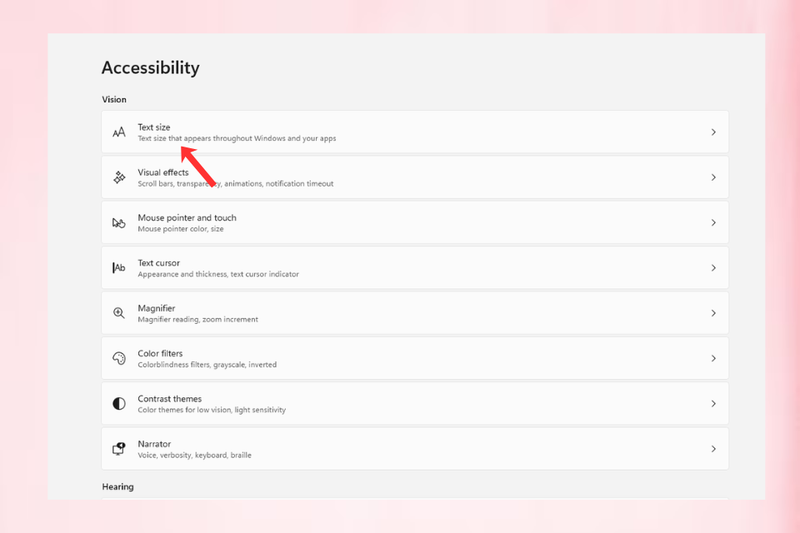Expand the Text size row chevron

713,132
